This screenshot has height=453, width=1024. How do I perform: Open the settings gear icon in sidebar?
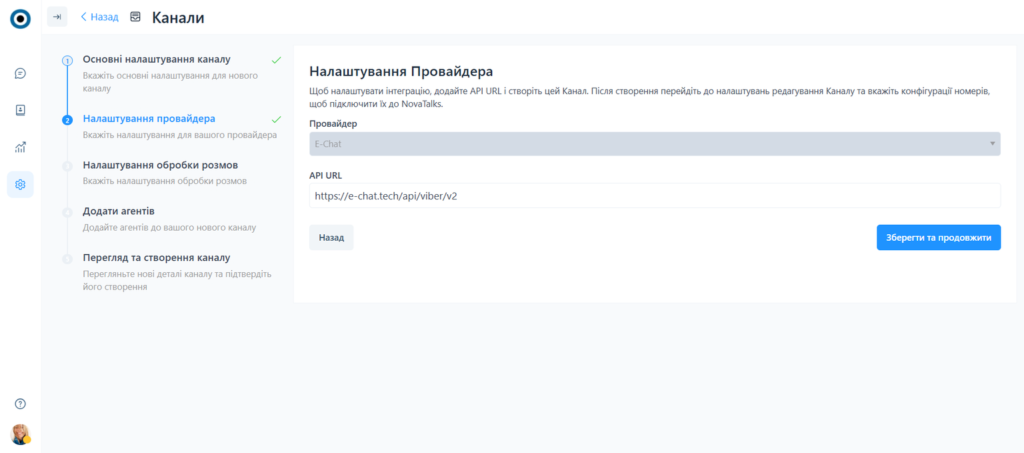click(20, 184)
